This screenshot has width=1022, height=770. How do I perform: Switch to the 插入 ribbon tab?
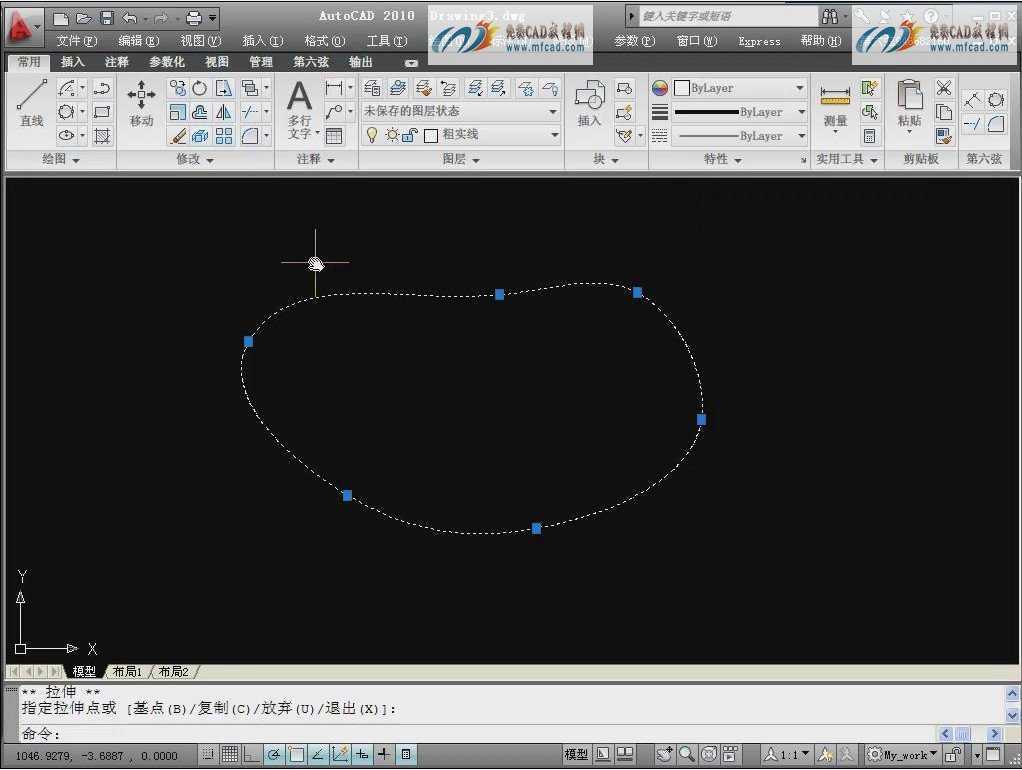coord(72,62)
